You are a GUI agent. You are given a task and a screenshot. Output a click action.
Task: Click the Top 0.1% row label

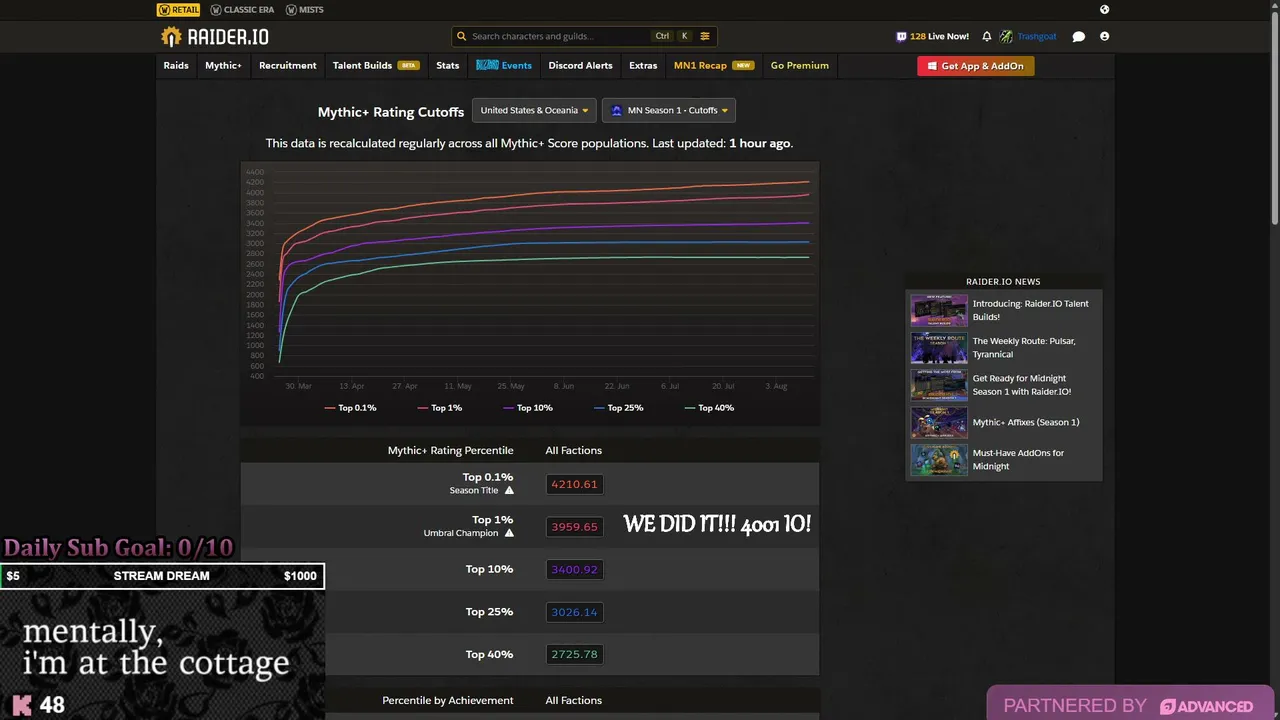coord(488,477)
